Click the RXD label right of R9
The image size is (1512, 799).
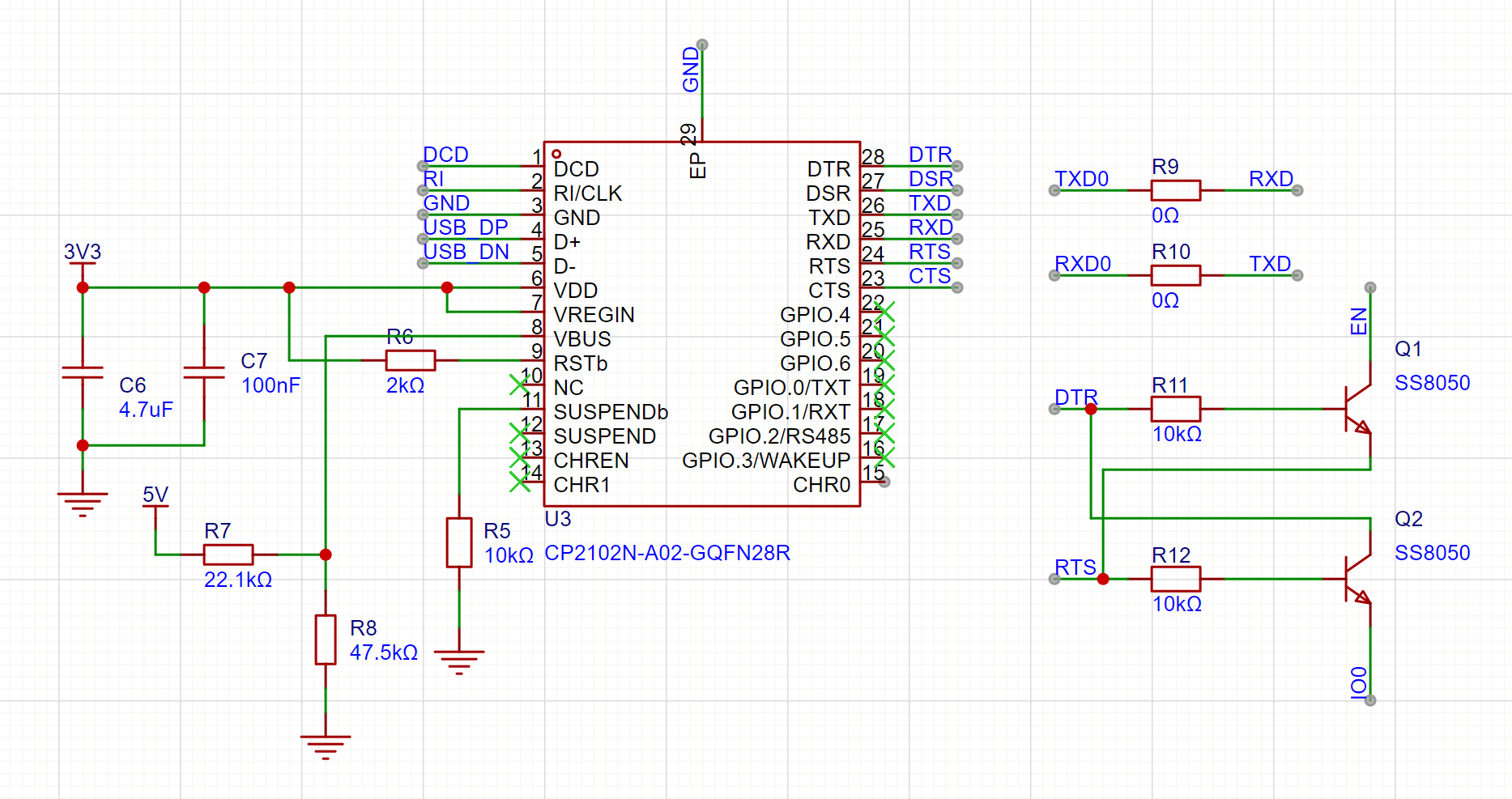click(x=1271, y=179)
